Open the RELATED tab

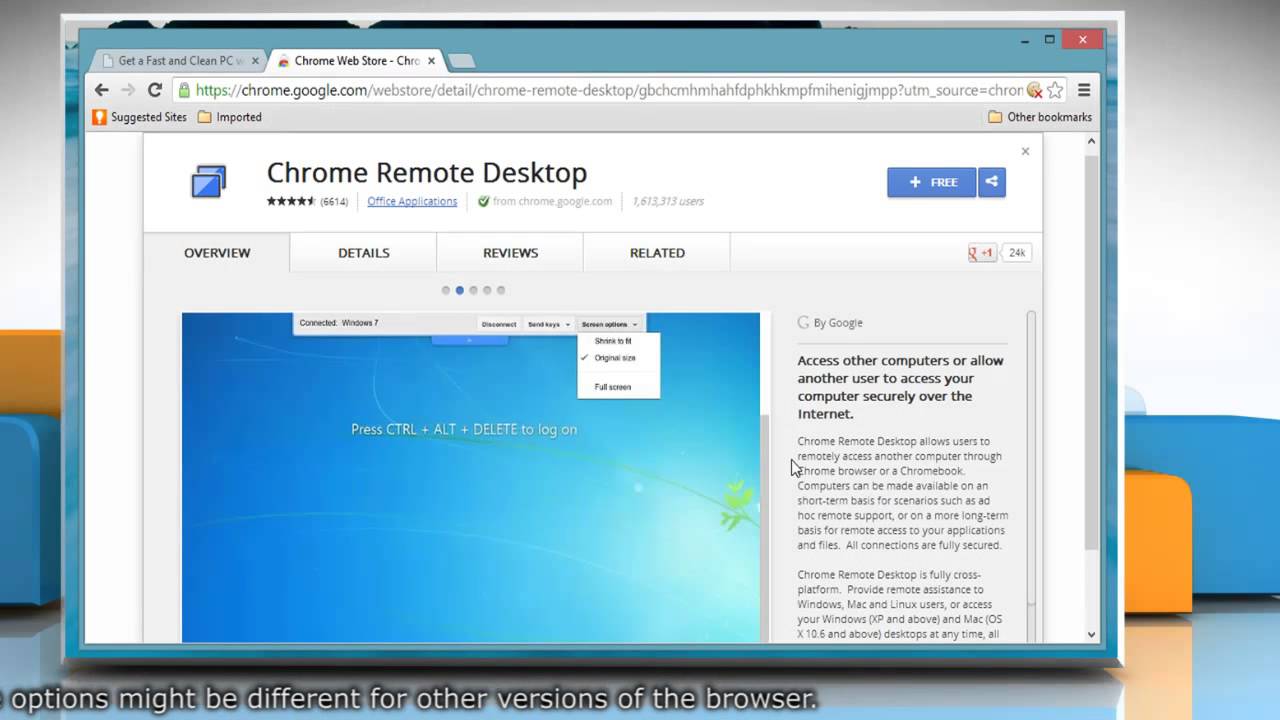657,253
